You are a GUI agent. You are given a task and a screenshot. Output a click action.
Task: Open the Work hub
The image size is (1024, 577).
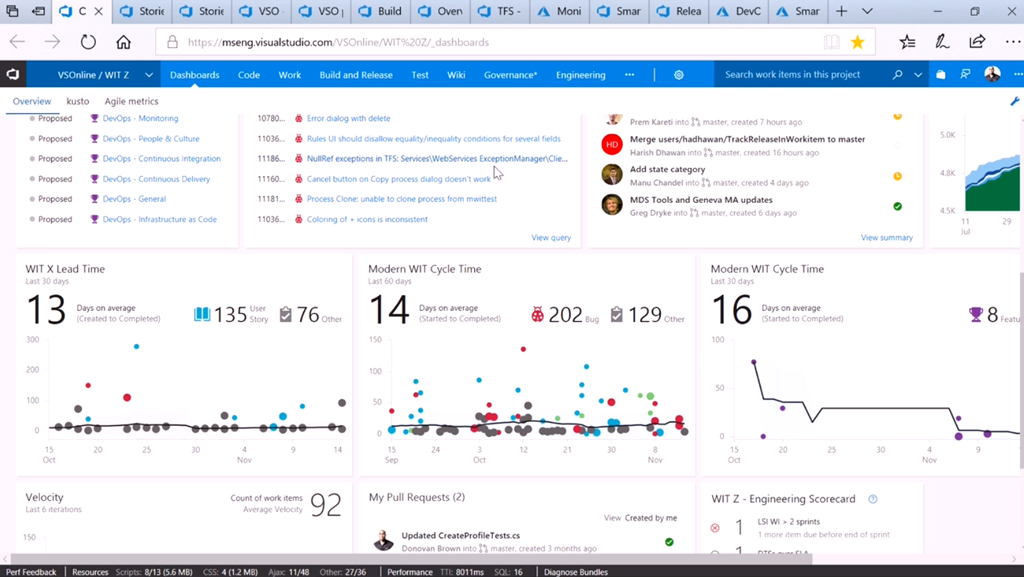pyautogui.click(x=289, y=75)
